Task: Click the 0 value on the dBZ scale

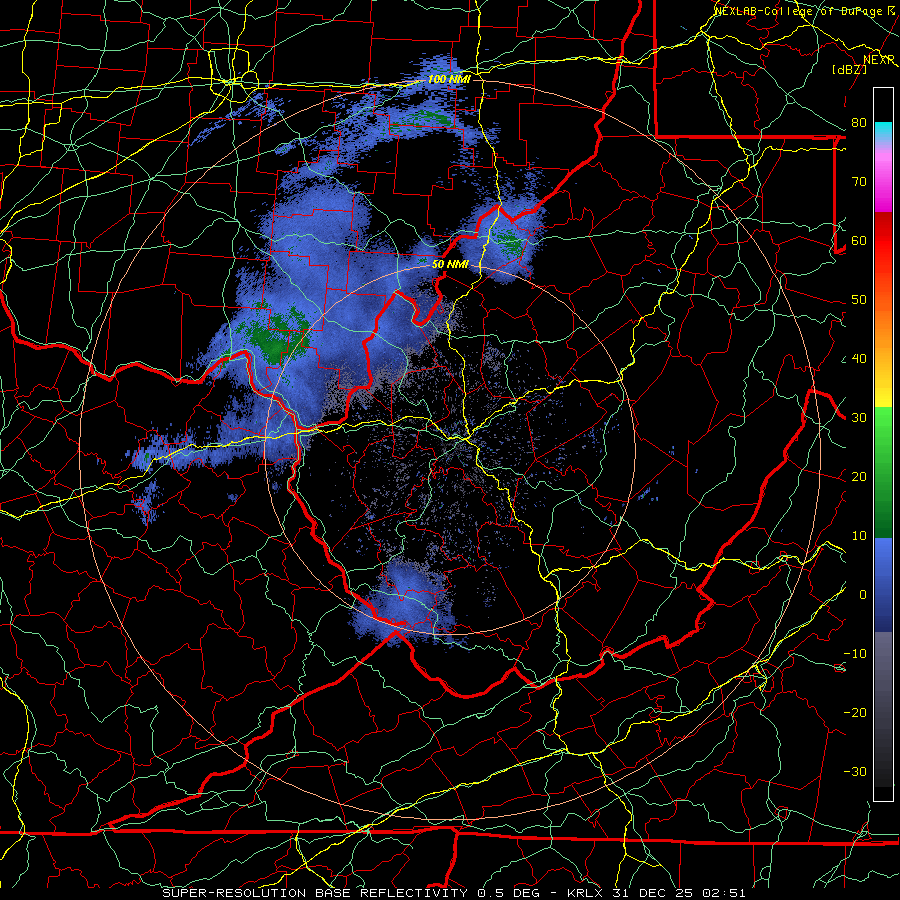Action: [863, 595]
